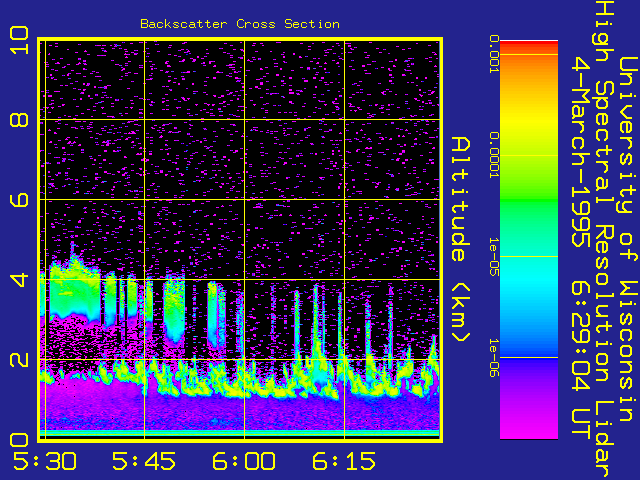Click the cyan ground-level band in plot
The width and height of the screenshot is (640, 480).
coord(240,433)
